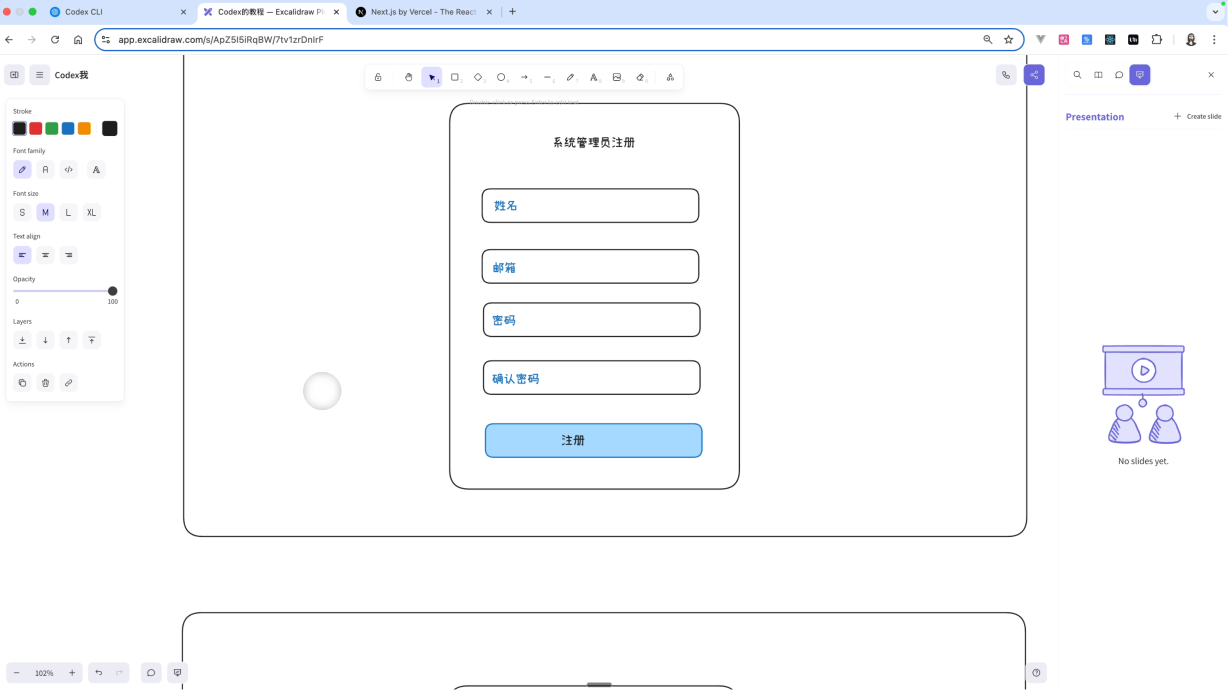Select the Insert image tool

(617, 77)
